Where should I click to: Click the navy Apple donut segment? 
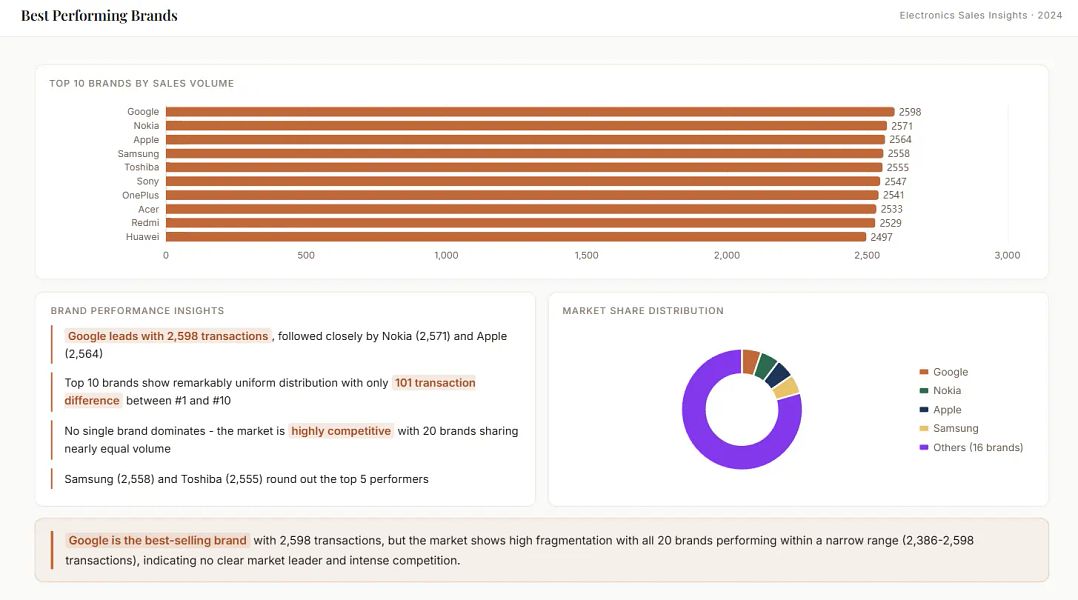(x=777, y=375)
